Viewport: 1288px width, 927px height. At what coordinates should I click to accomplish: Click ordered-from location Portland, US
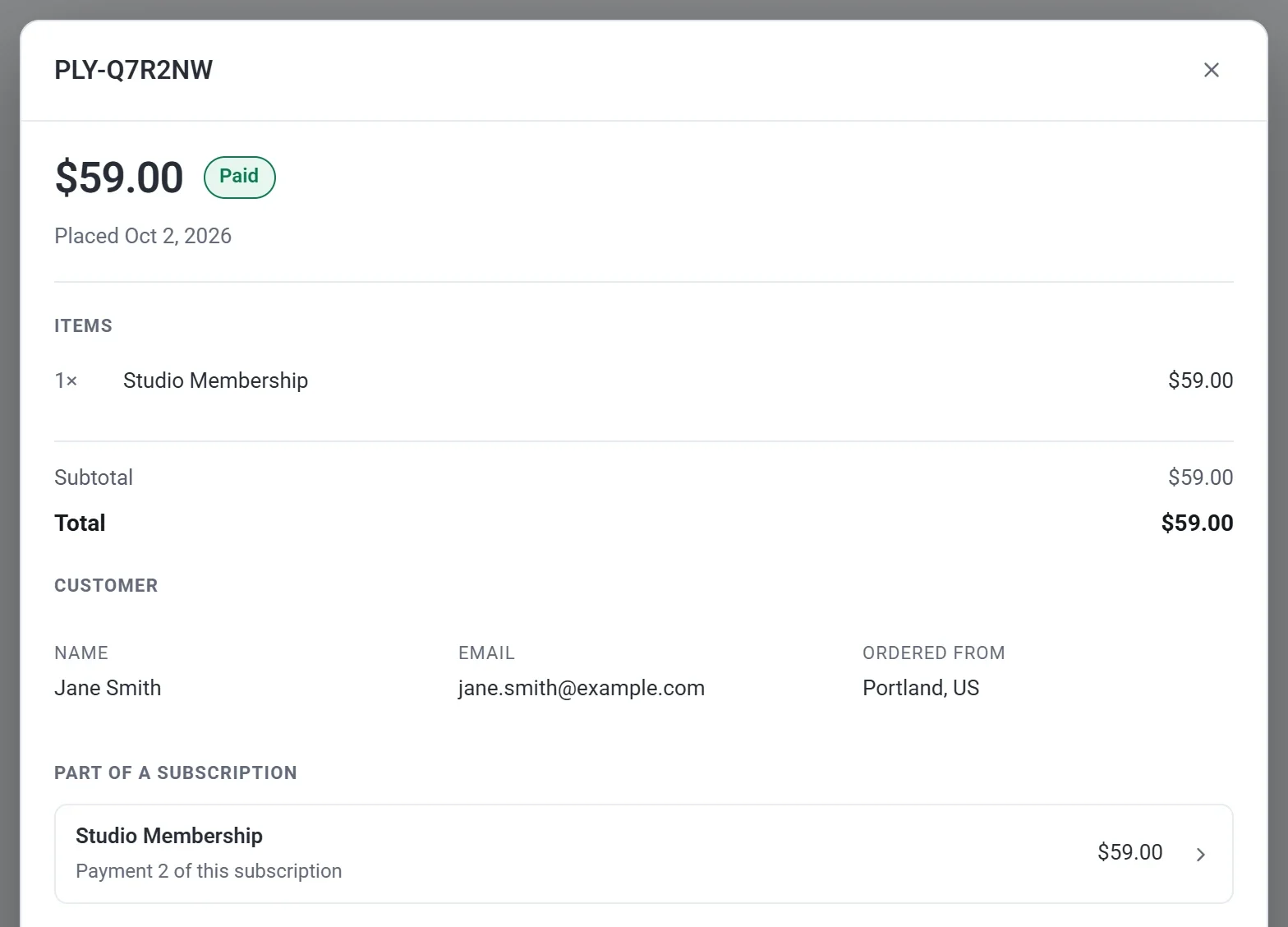(x=921, y=688)
